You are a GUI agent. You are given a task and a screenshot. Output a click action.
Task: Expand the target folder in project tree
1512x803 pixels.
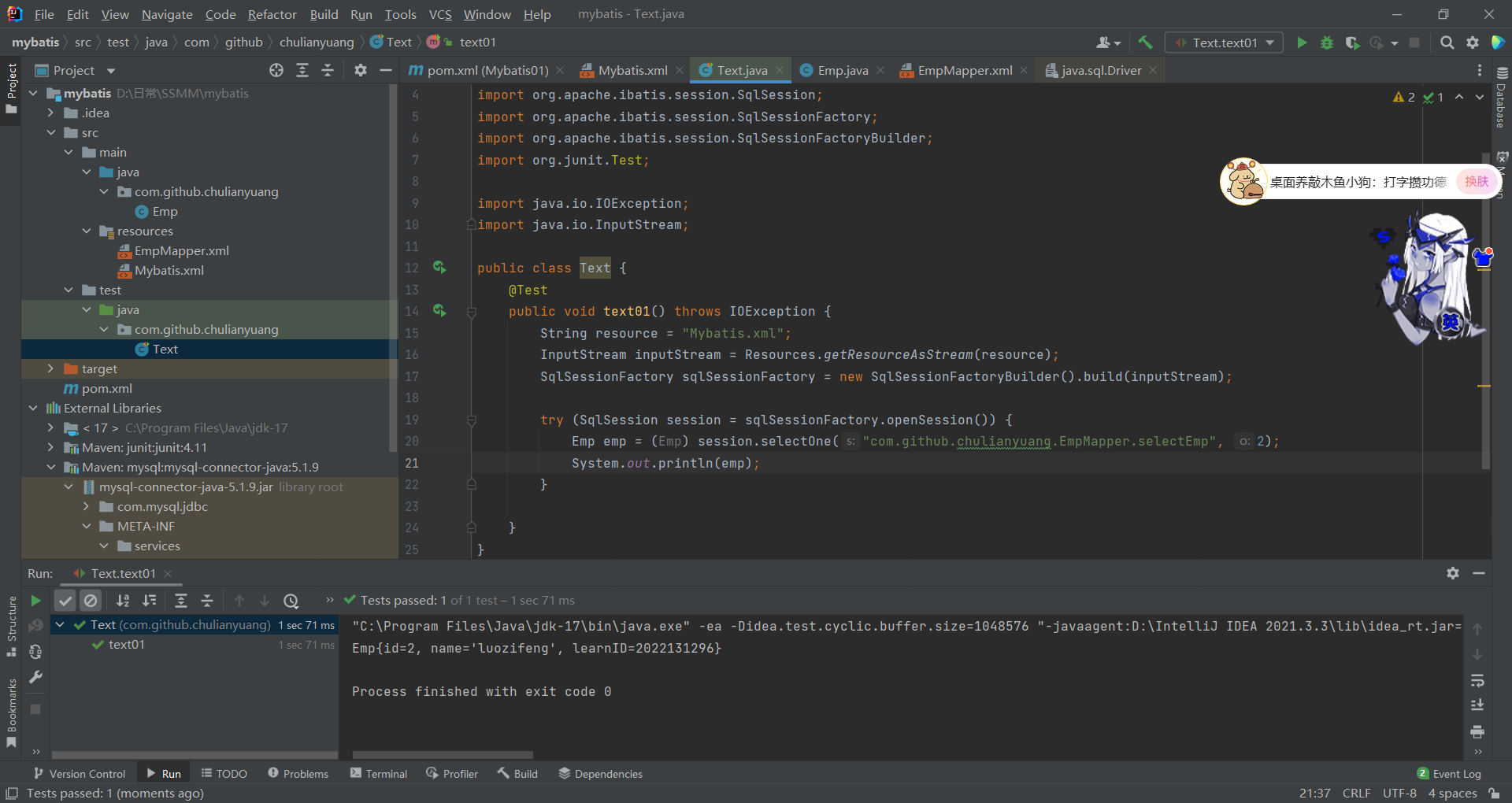50,368
